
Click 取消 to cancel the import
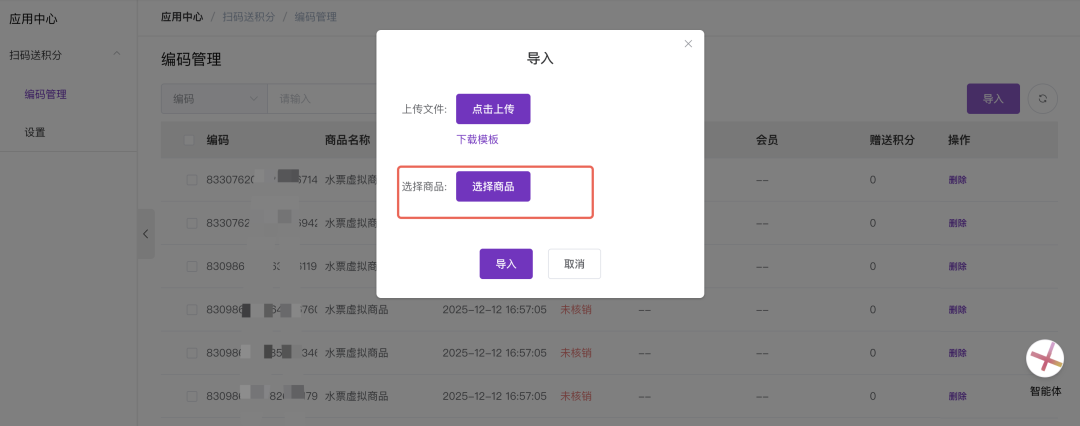574,264
